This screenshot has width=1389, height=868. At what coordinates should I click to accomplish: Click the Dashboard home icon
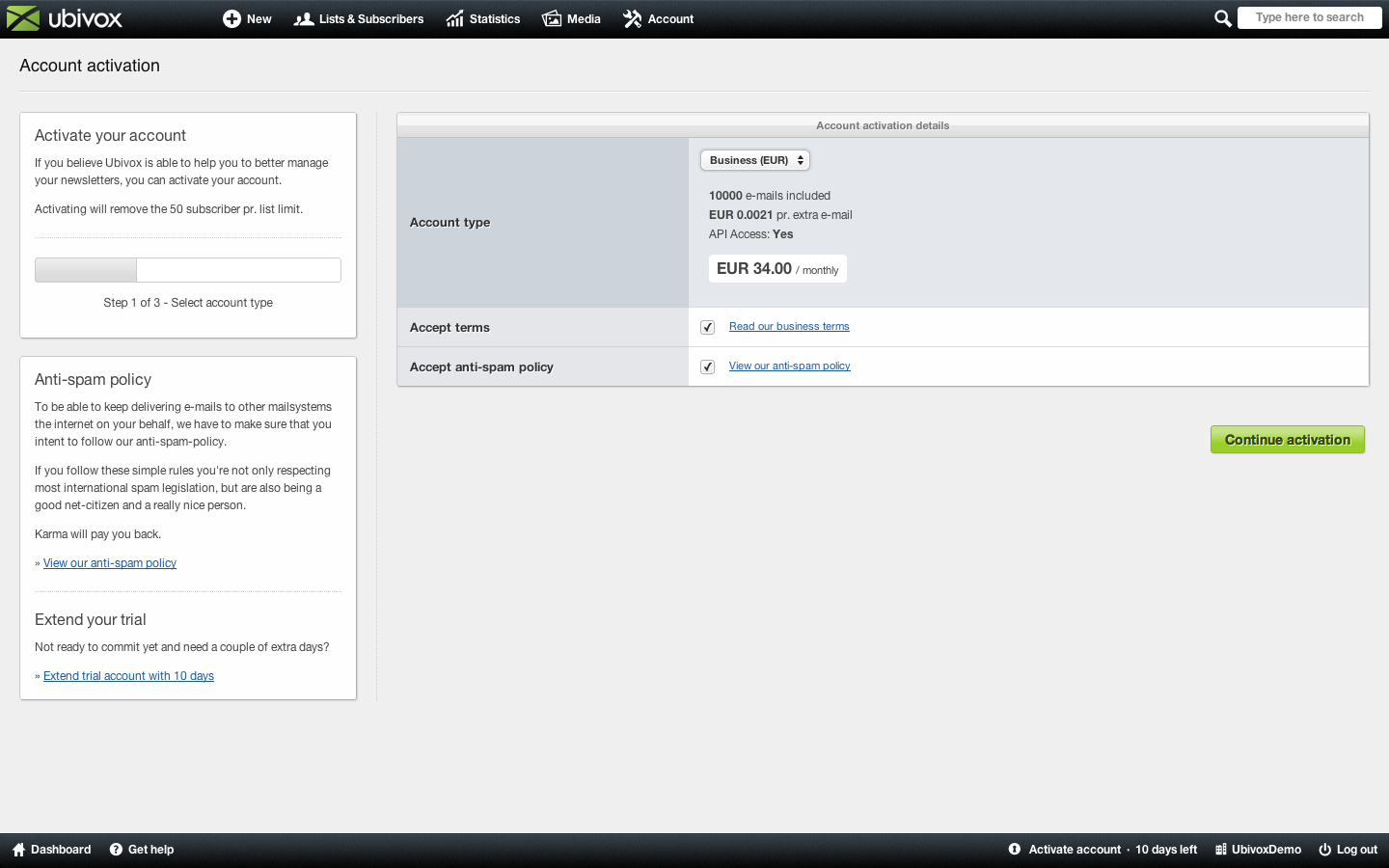18,850
